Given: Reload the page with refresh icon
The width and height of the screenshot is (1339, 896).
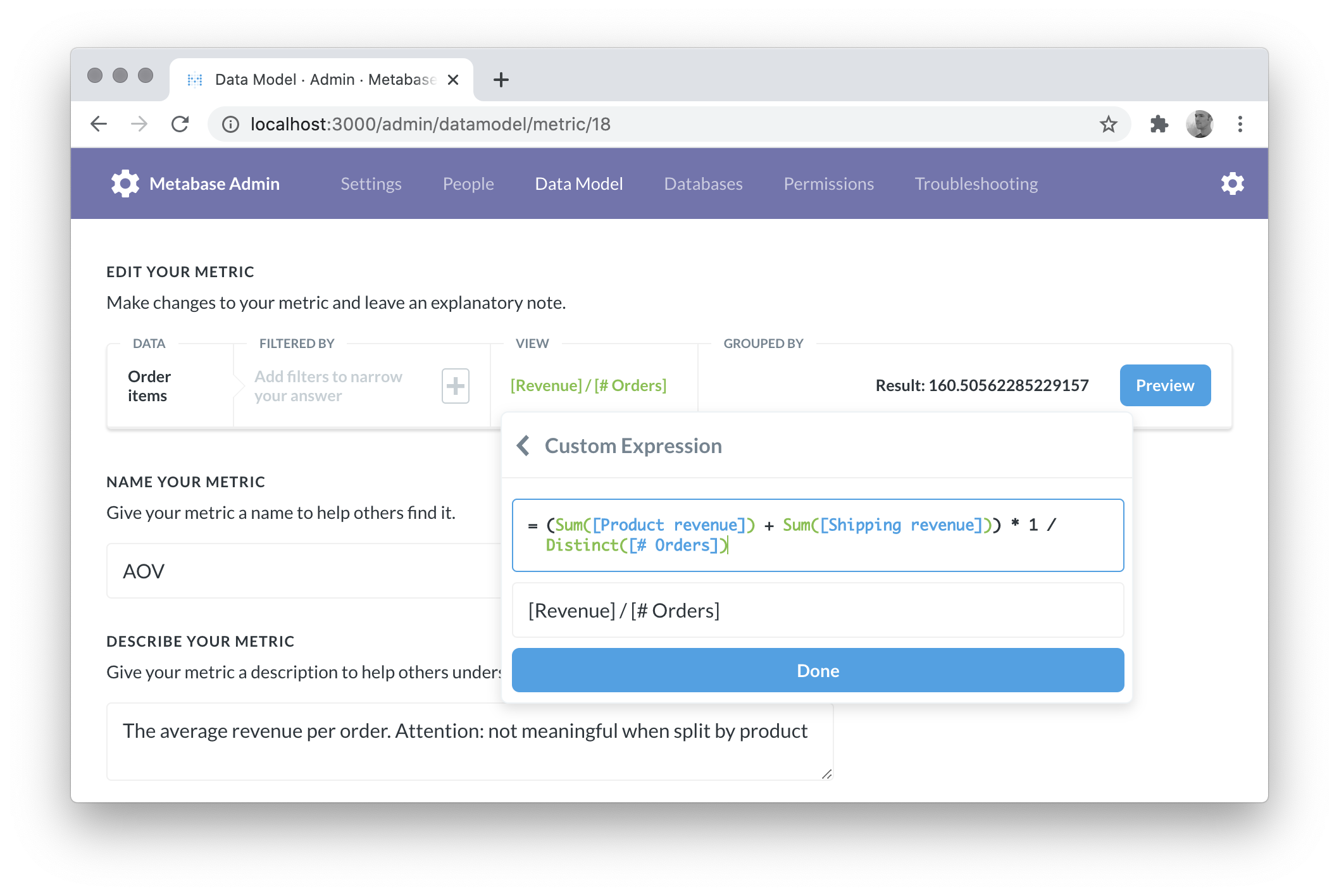Looking at the screenshot, I should [180, 124].
